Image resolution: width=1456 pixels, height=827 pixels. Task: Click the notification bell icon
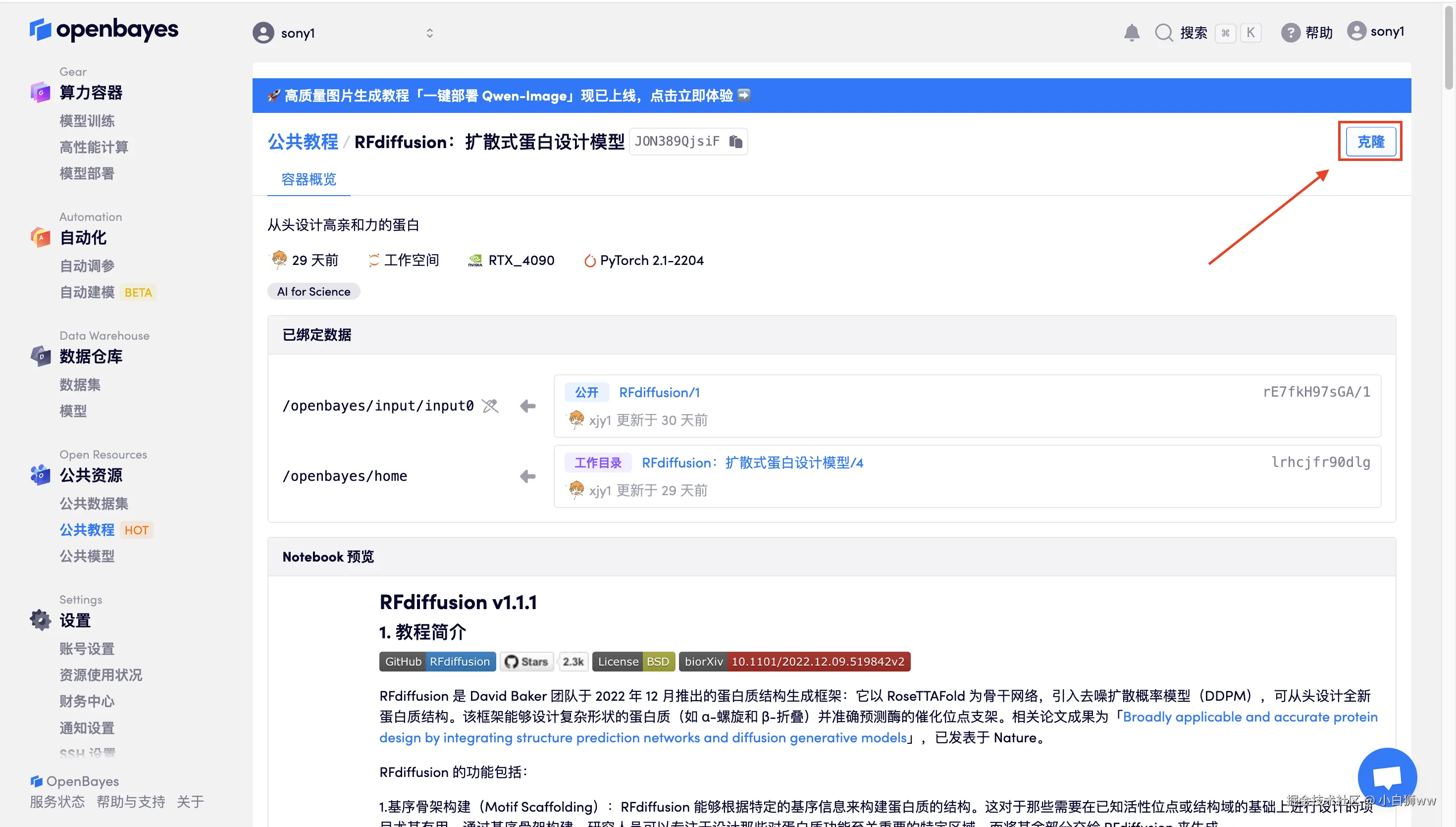[x=1131, y=32]
